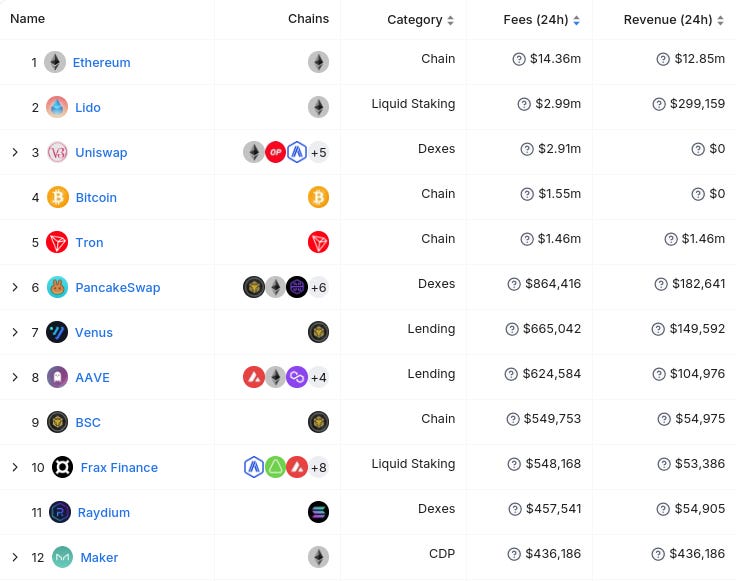Click the $457,541 fees value

553,509
